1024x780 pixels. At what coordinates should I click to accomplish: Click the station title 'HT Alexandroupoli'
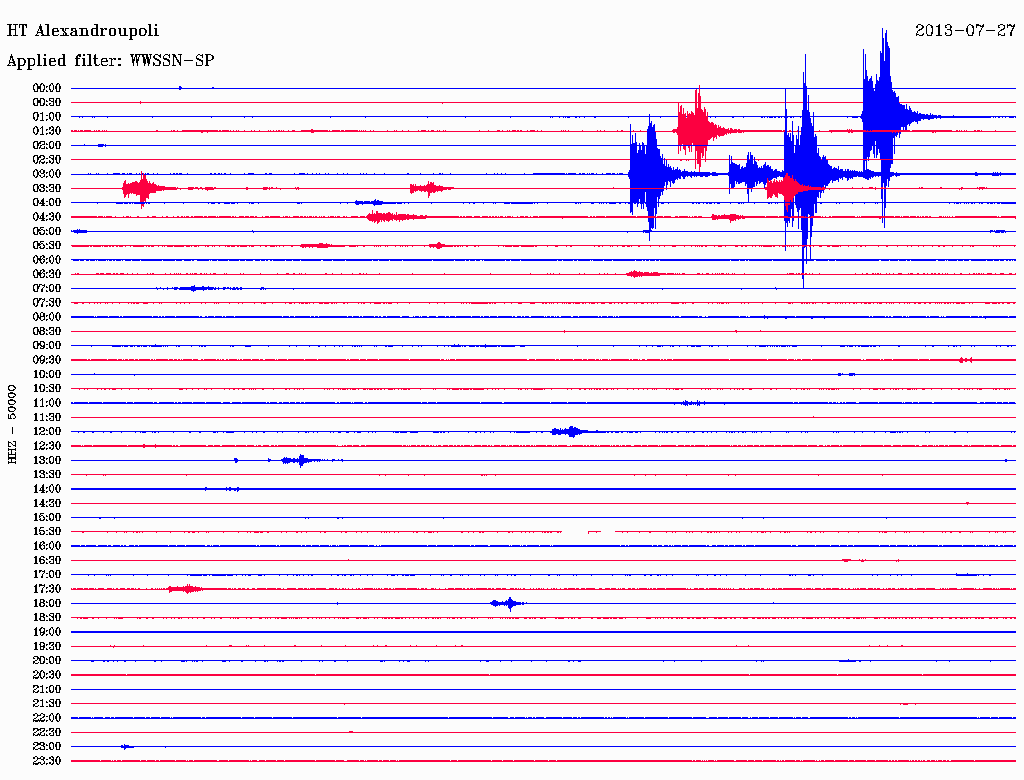[x=82, y=31]
